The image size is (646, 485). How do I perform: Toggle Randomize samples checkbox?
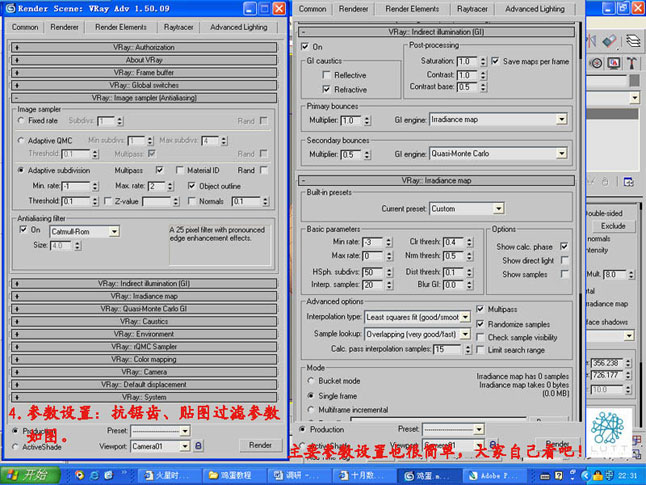point(480,324)
